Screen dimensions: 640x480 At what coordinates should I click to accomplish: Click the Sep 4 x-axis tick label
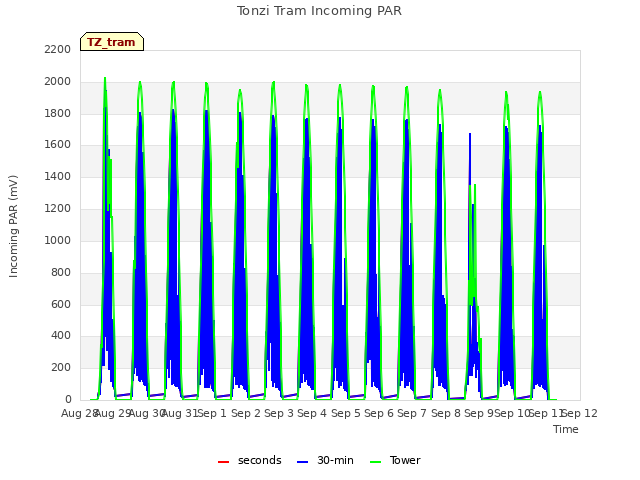coord(312,413)
